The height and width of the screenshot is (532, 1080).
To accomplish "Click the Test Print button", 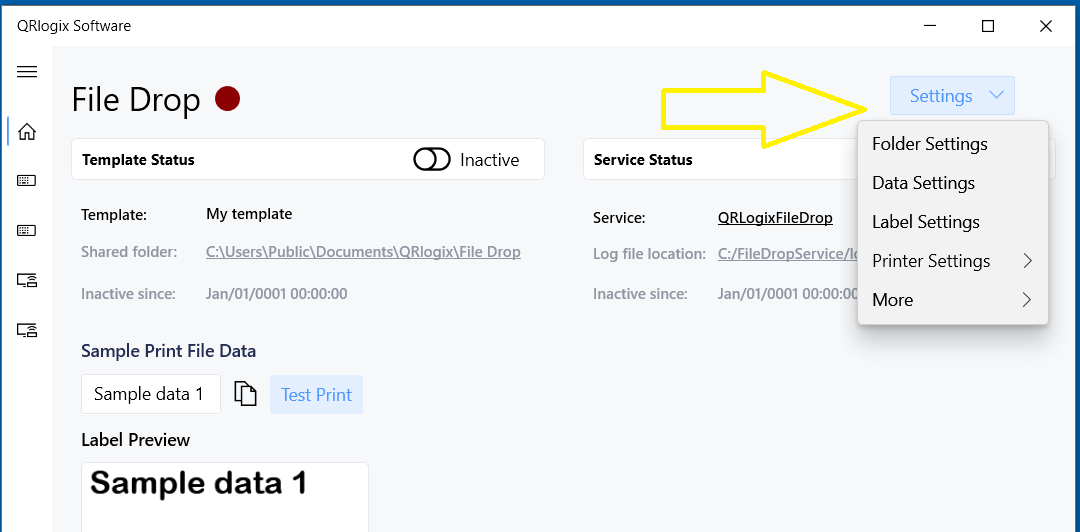I will coord(316,395).
